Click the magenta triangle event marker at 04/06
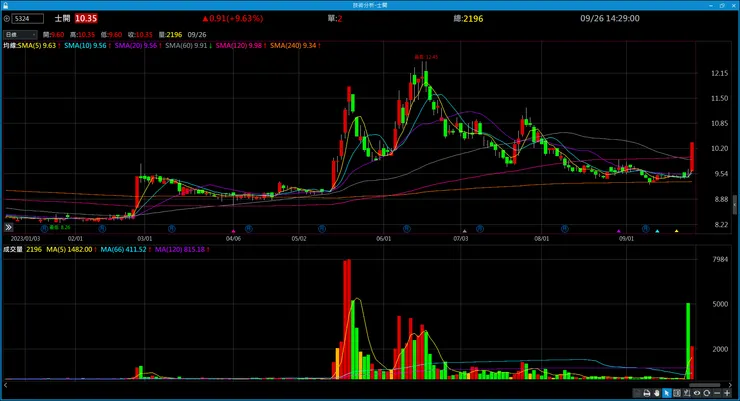740x401 pixels. click(x=233, y=231)
